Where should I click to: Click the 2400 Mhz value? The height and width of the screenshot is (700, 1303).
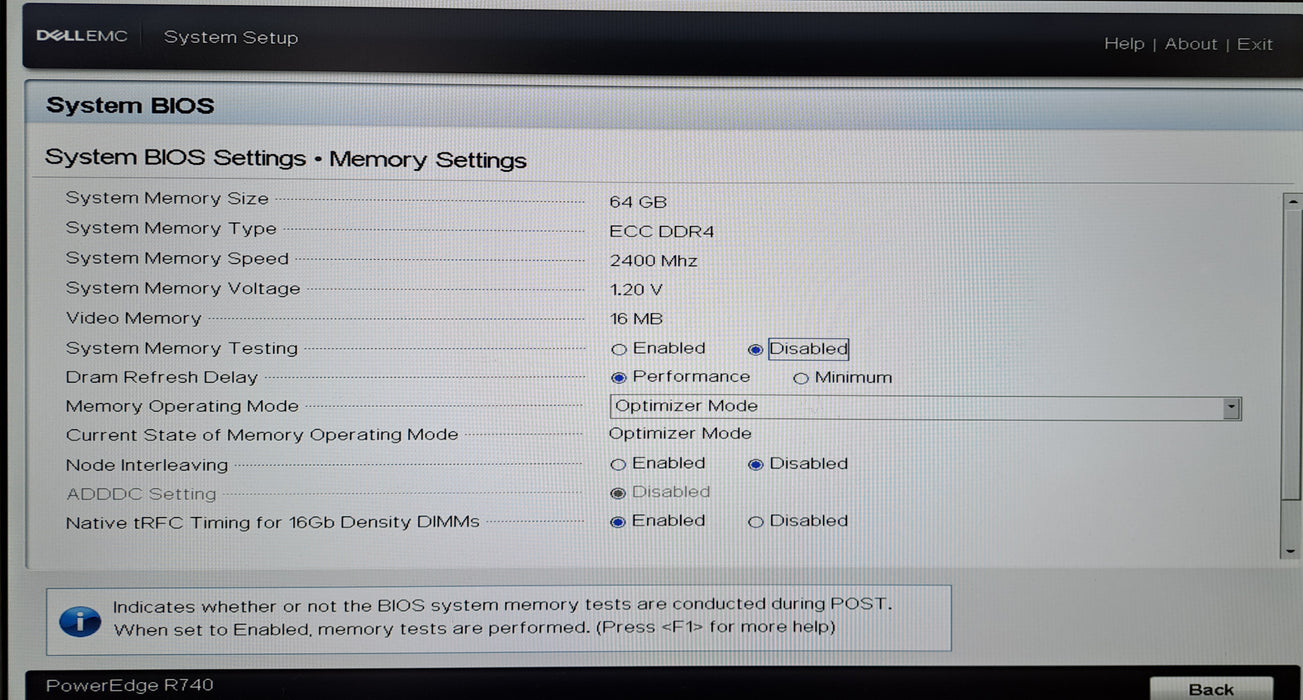(654, 261)
